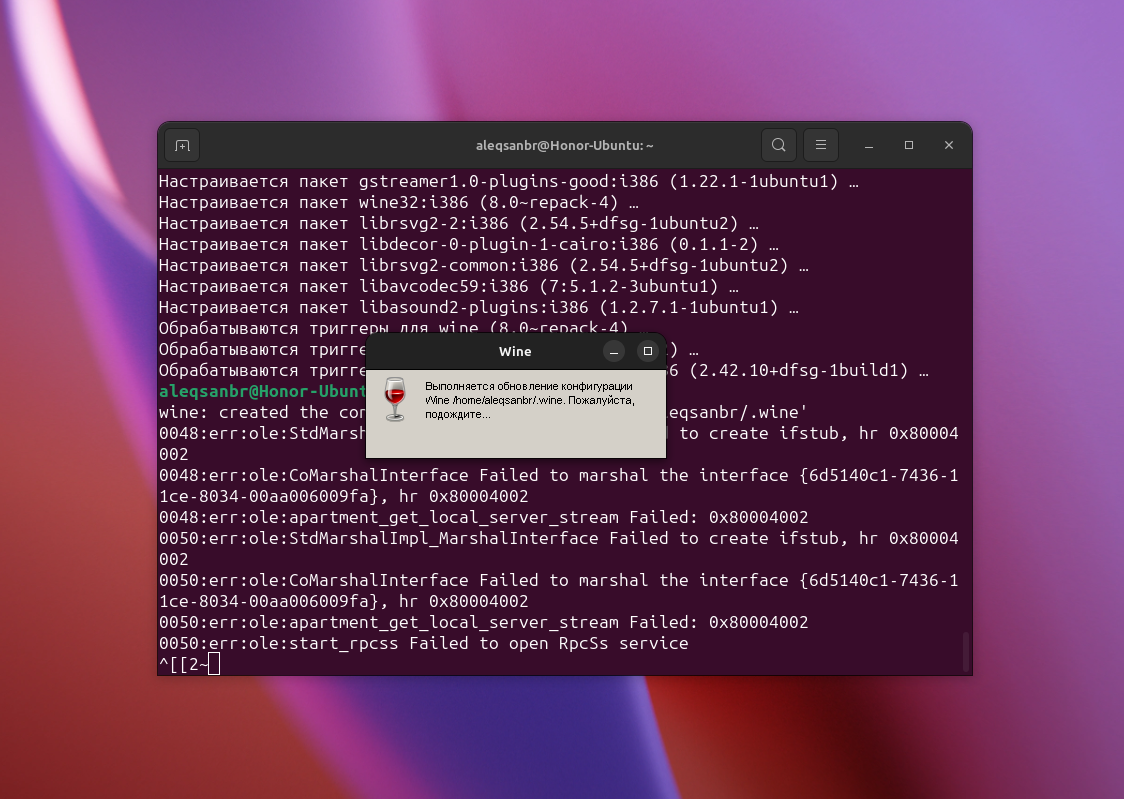Maximize the Wine dialog window

[x=648, y=352]
